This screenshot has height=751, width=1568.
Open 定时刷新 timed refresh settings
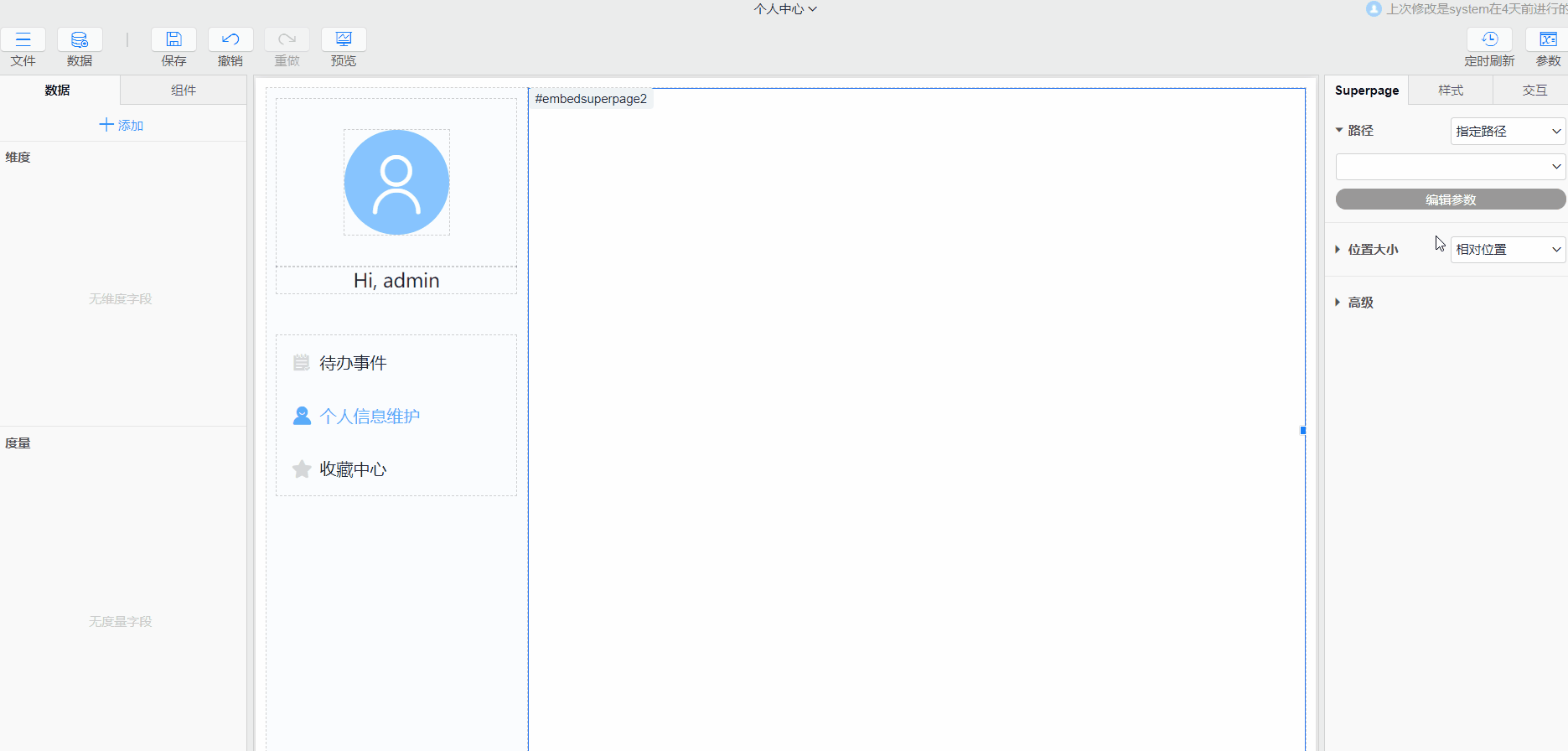[1489, 39]
